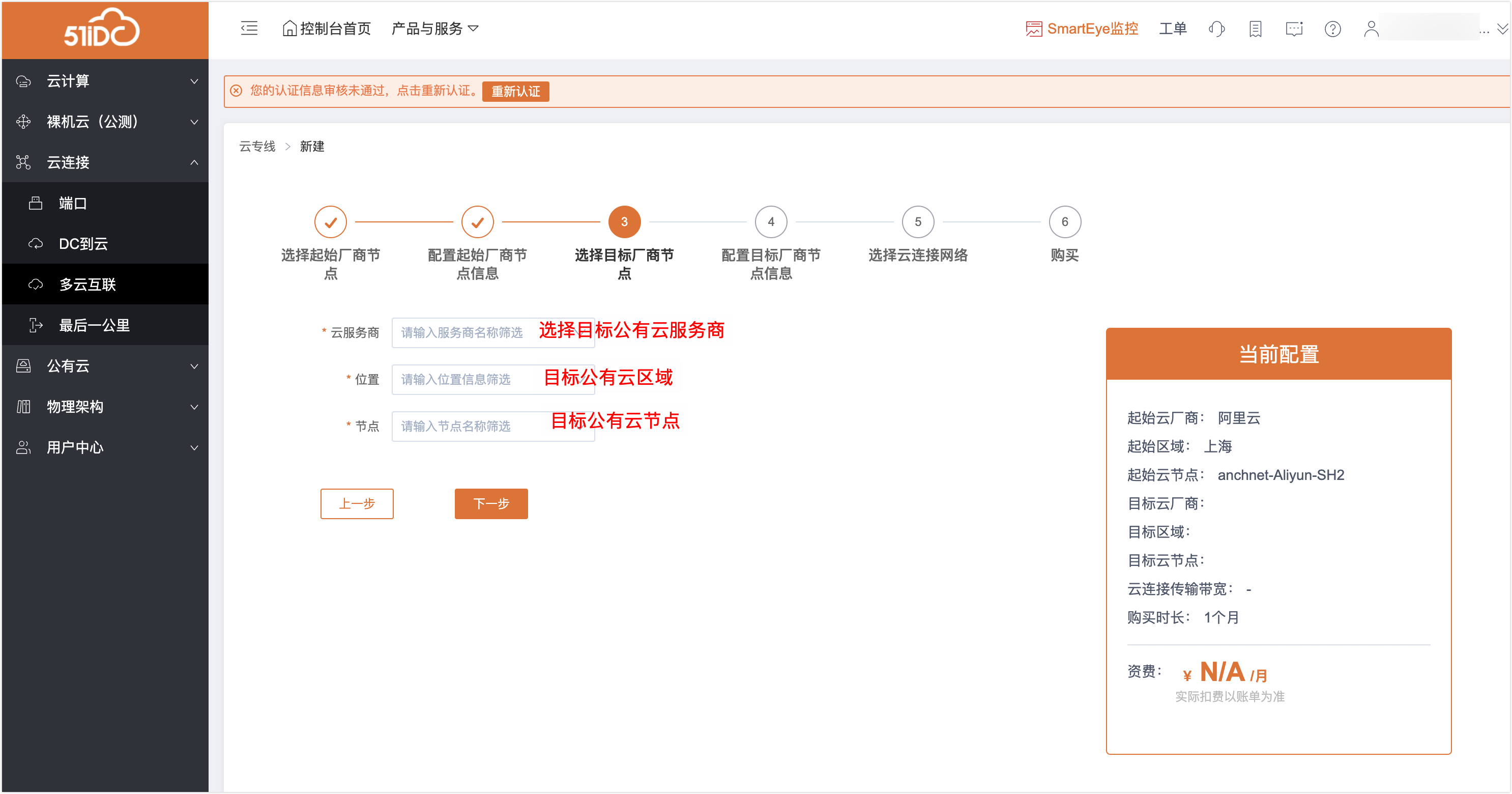
Task: Collapse the 云连接 sidebar section
Action: [104, 162]
